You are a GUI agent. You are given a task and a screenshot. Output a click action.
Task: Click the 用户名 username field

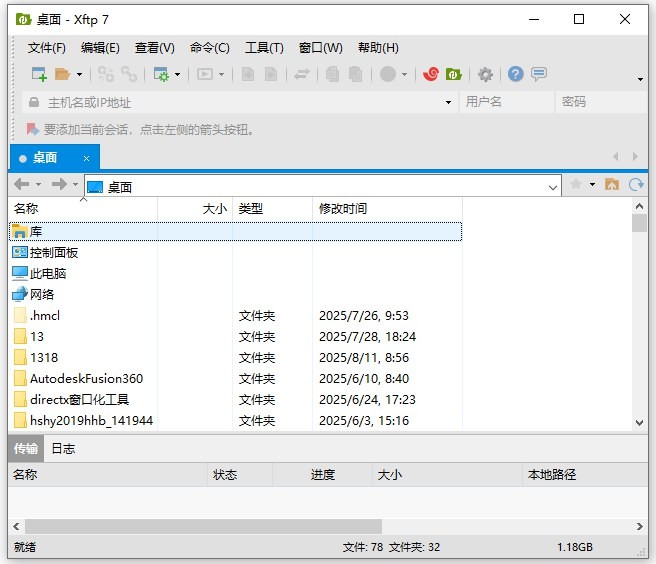[x=507, y=102]
